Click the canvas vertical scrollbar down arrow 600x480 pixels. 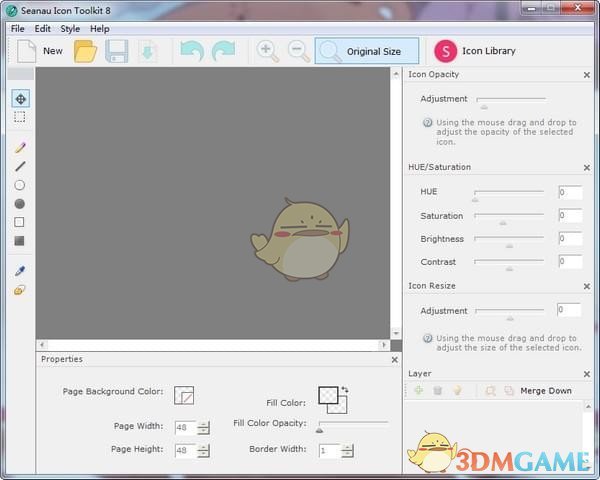tap(396, 333)
